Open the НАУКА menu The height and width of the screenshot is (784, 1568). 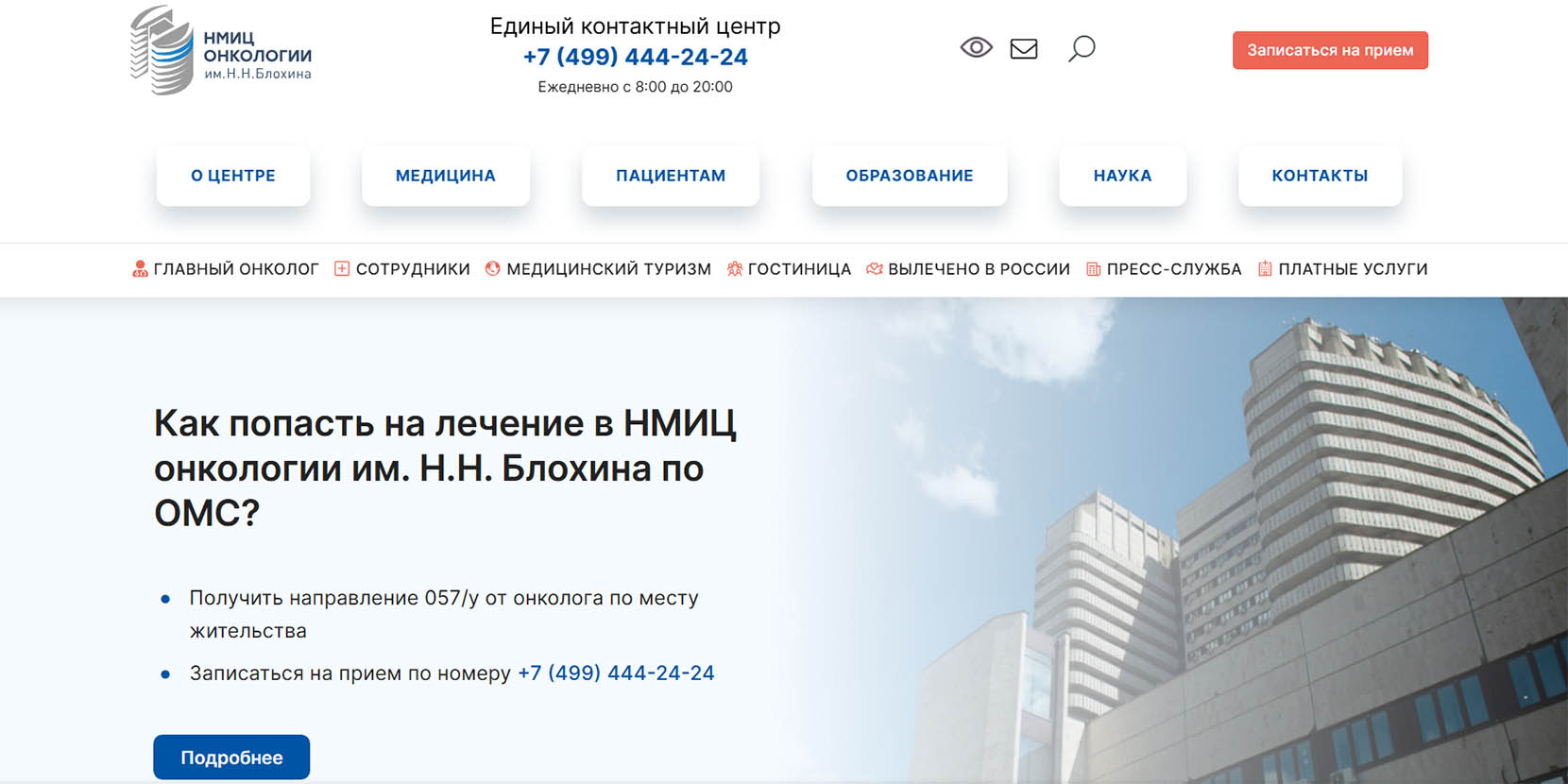coord(1123,176)
